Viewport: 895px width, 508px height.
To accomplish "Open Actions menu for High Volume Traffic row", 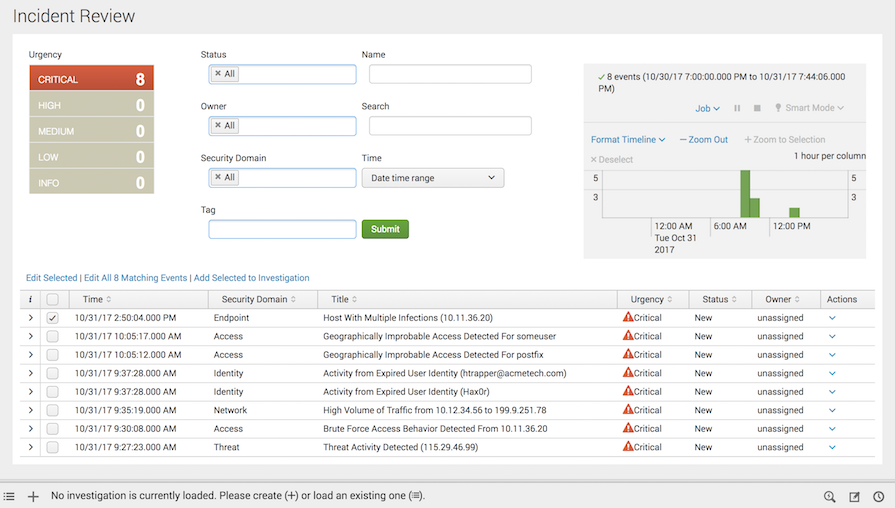I will pyautogui.click(x=832, y=410).
